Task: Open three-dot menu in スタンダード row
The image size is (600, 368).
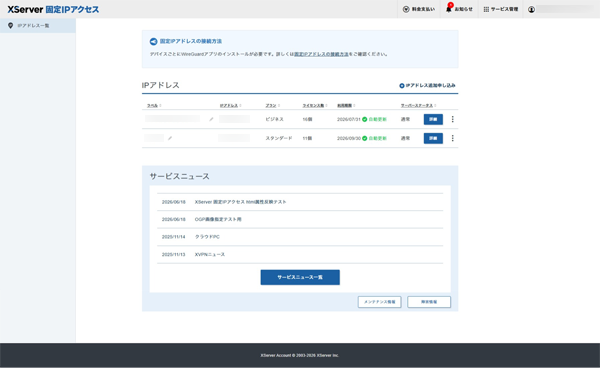Action: pyautogui.click(x=453, y=138)
